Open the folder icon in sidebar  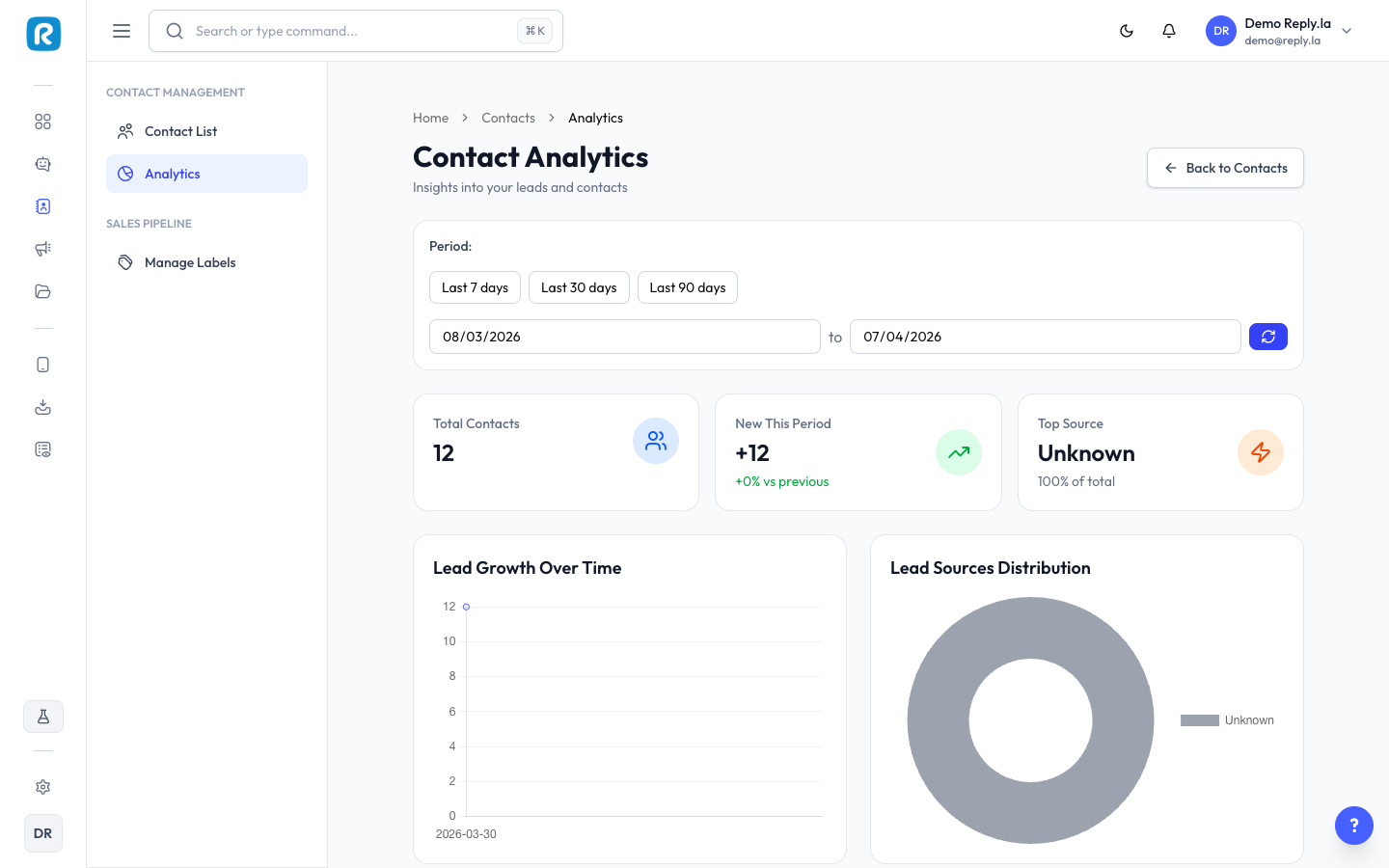[x=42, y=291]
